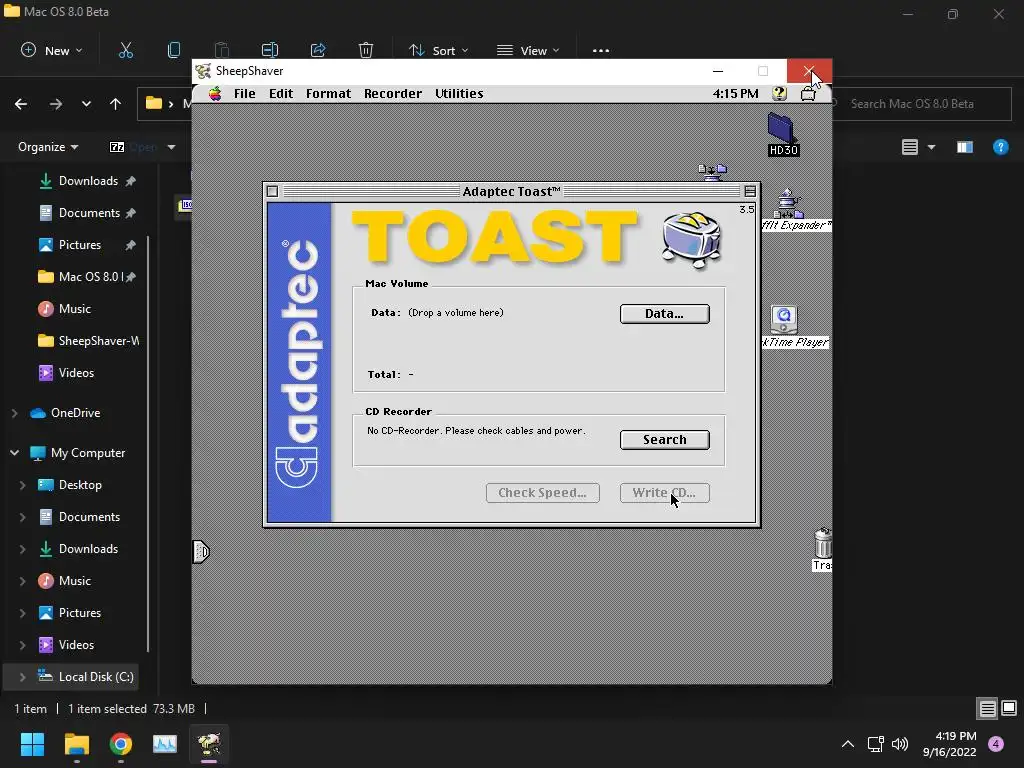Screen dimensions: 1024x768
Task: Click the Cut scissors icon in Explorer
Action: tap(125, 50)
